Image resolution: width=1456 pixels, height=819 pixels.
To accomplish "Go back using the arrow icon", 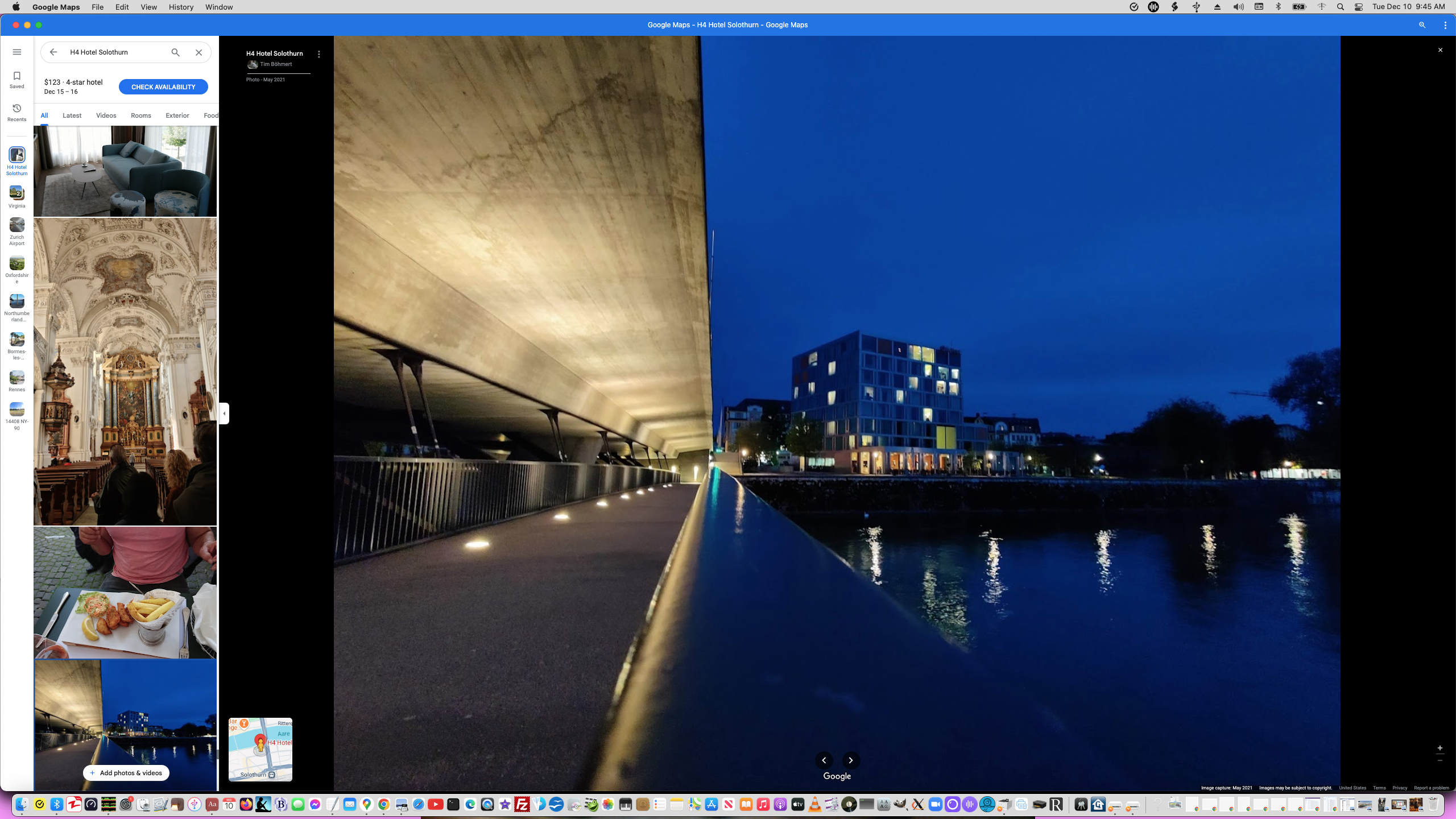I will coord(53,52).
